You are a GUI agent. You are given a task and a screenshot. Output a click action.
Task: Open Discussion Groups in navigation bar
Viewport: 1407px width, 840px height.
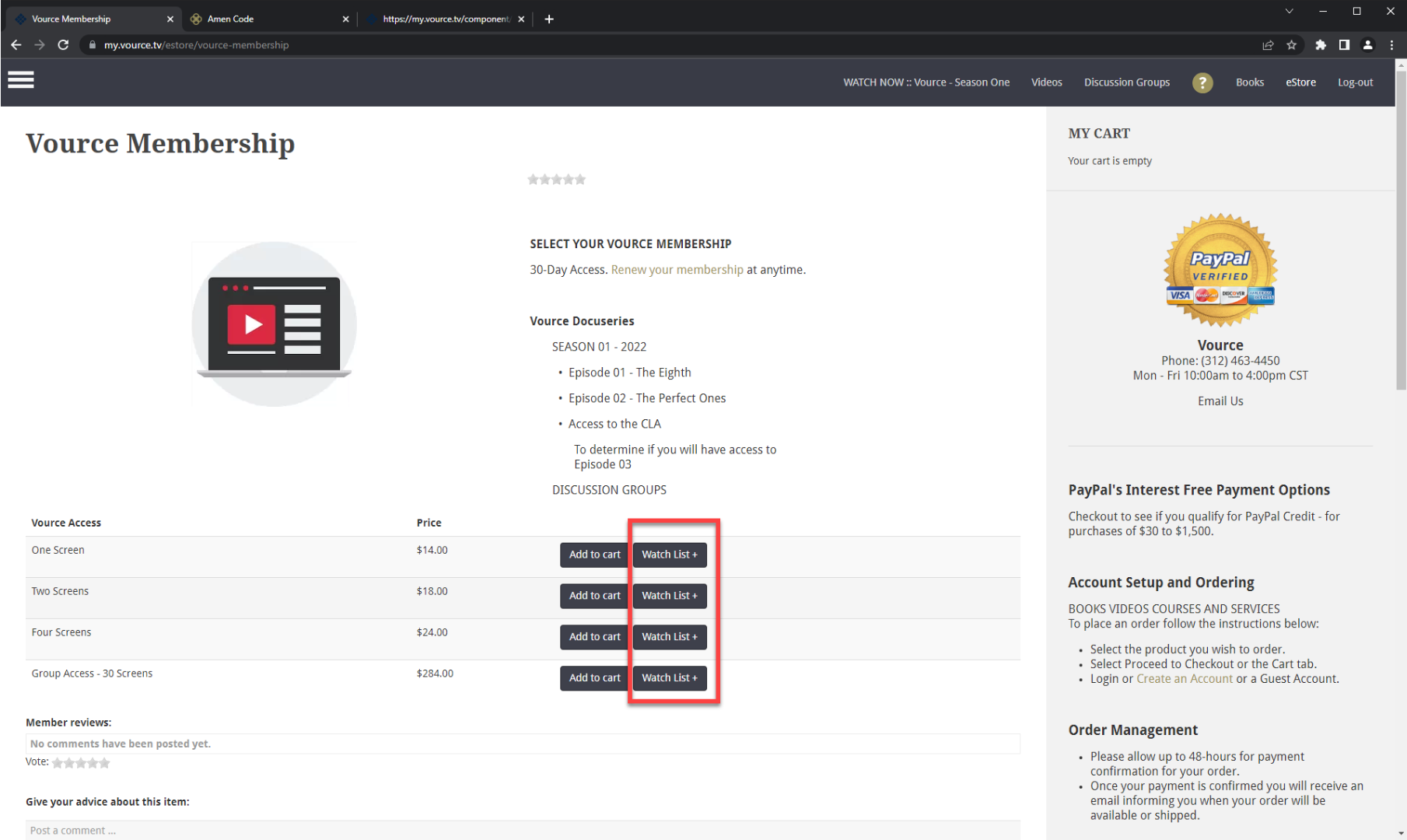[x=1126, y=82]
